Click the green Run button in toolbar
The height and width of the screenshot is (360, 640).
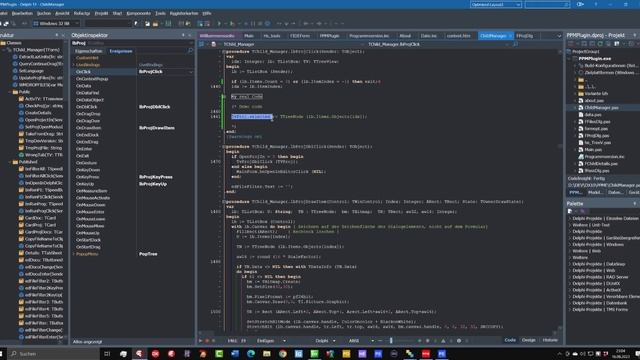(x=219, y=24)
